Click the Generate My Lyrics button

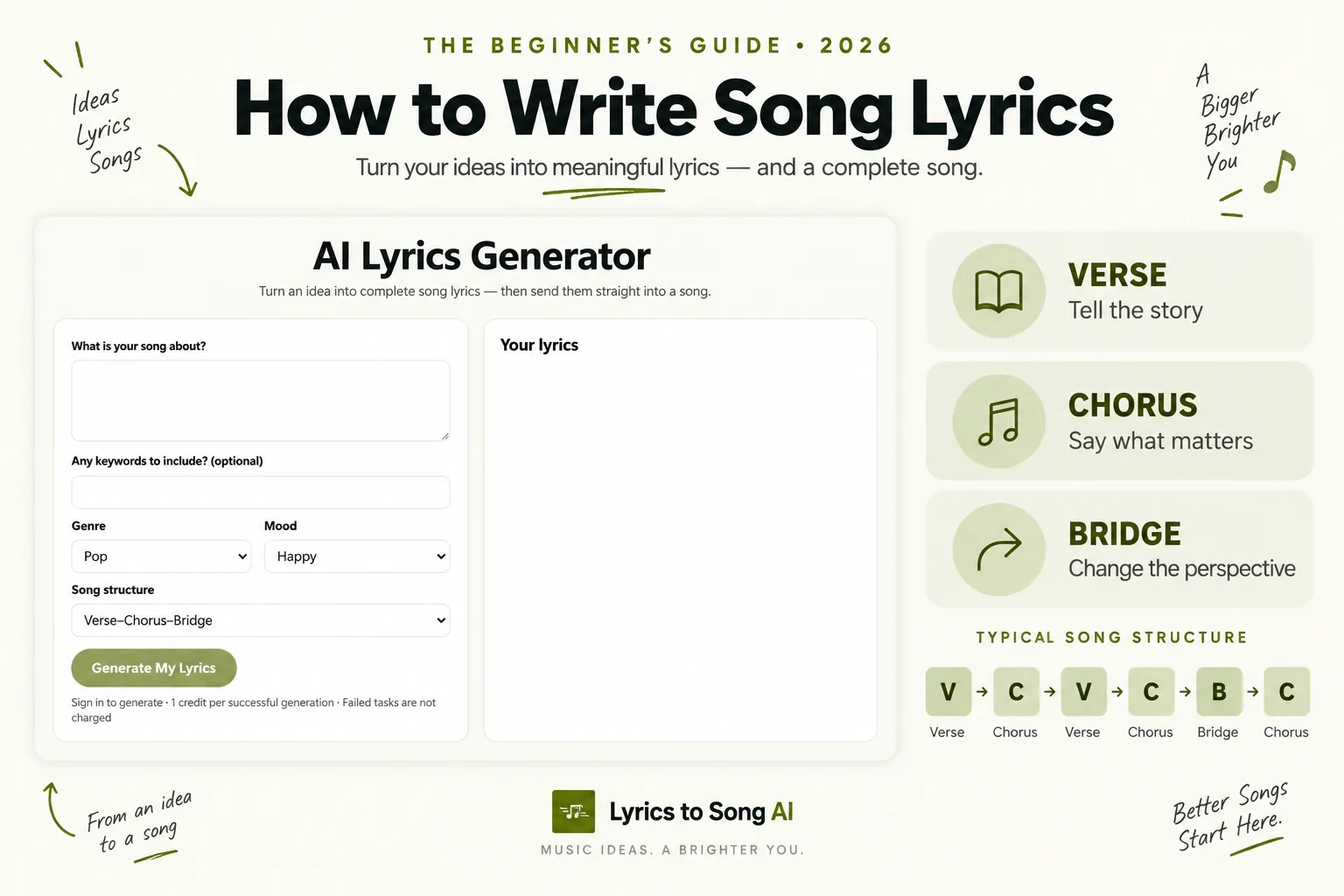[154, 668]
